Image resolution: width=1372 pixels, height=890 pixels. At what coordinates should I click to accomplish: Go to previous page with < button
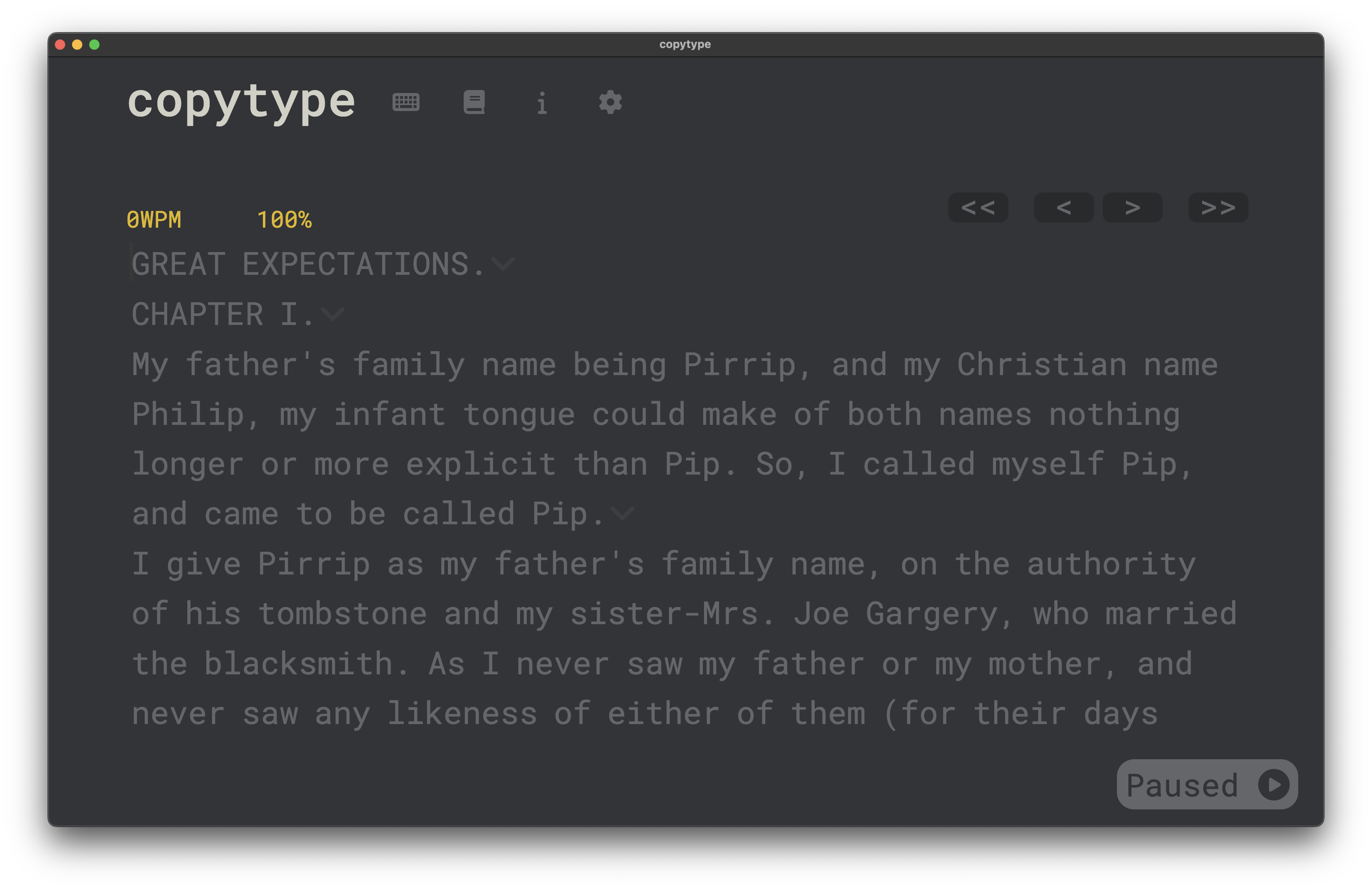[1064, 207]
